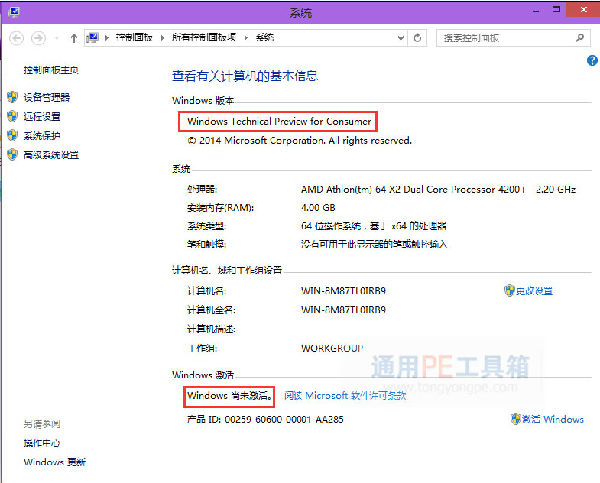This screenshot has height=483, width=600.
Task: Click 激活 Windows activation link
Action: pos(553,419)
